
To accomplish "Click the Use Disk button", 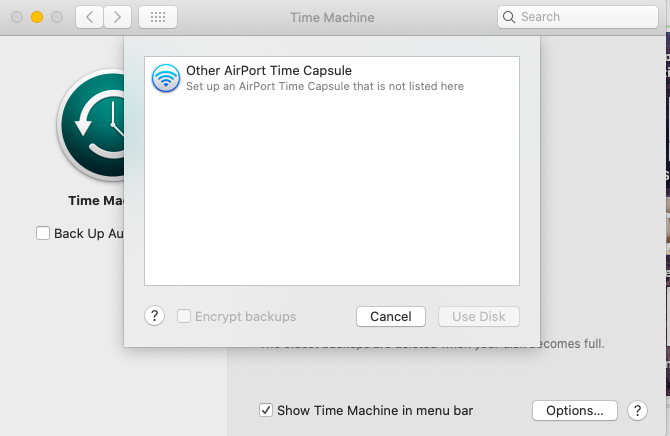I will pyautogui.click(x=479, y=316).
